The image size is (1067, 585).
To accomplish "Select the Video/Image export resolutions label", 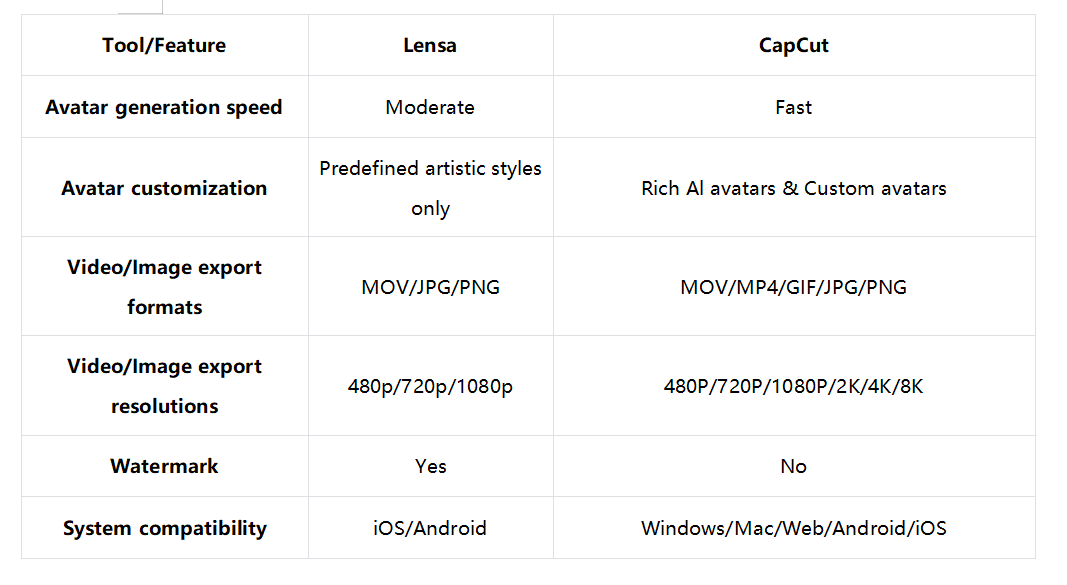I will [164, 386].
